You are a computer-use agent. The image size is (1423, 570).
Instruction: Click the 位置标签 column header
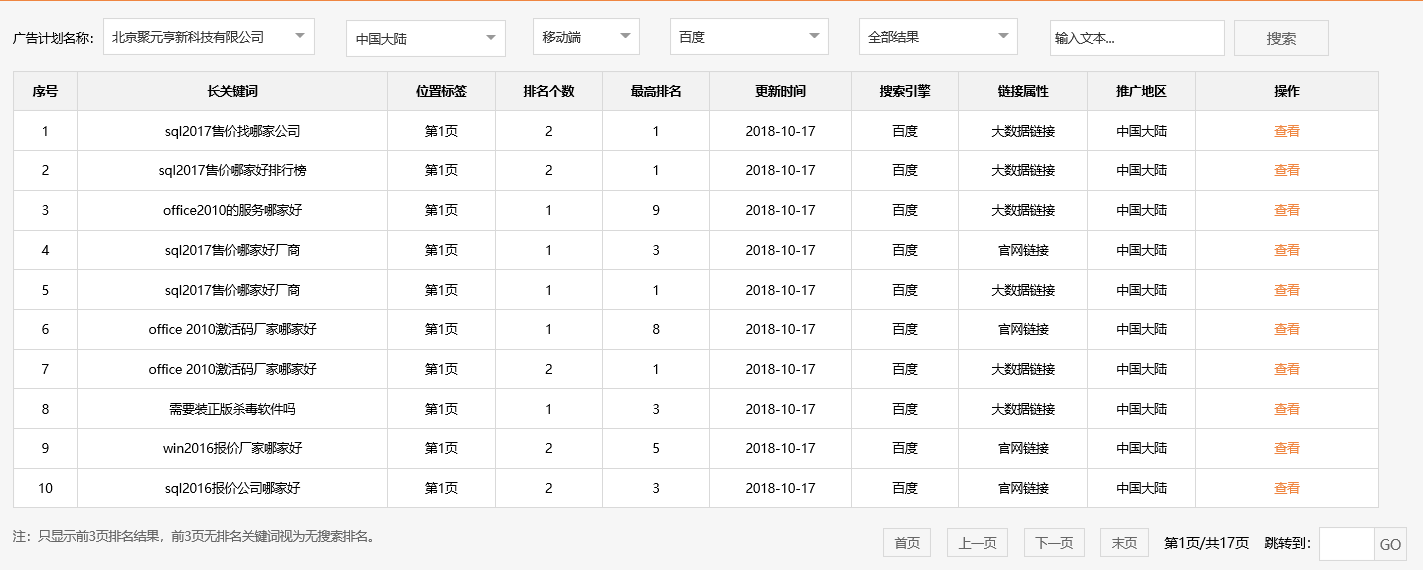coord(441,91)
